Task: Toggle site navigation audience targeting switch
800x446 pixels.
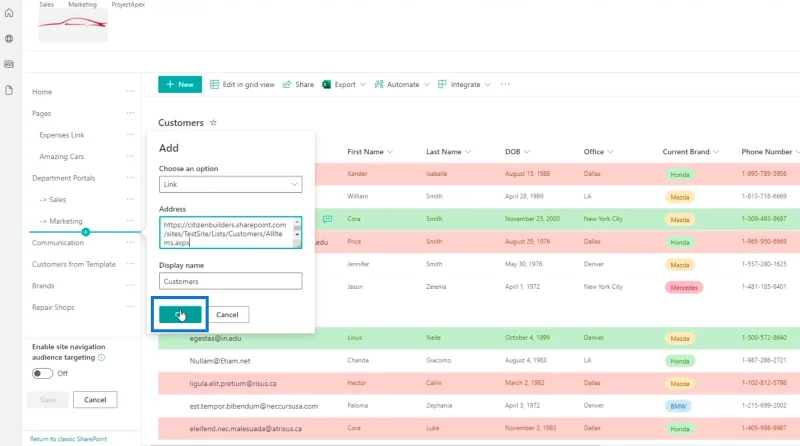Action: (x=42, y=374)
